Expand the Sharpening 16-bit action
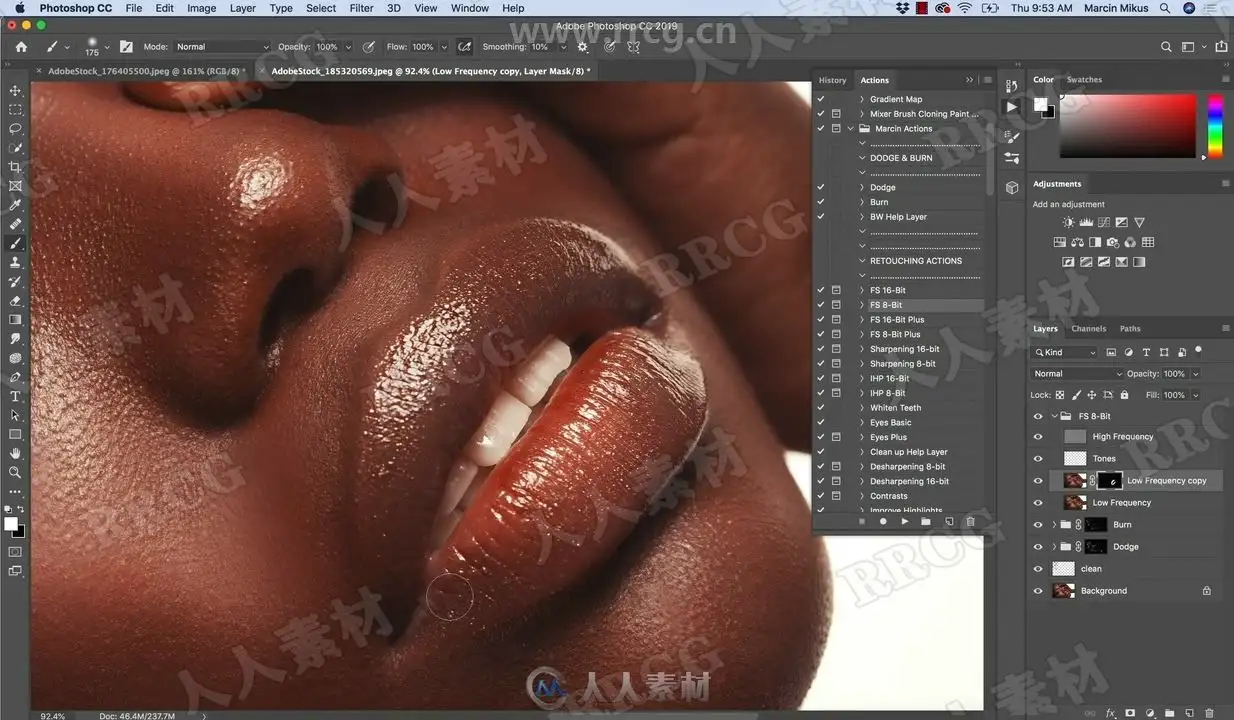Screen dimensions: 1234x720 (x=862, y=349)
